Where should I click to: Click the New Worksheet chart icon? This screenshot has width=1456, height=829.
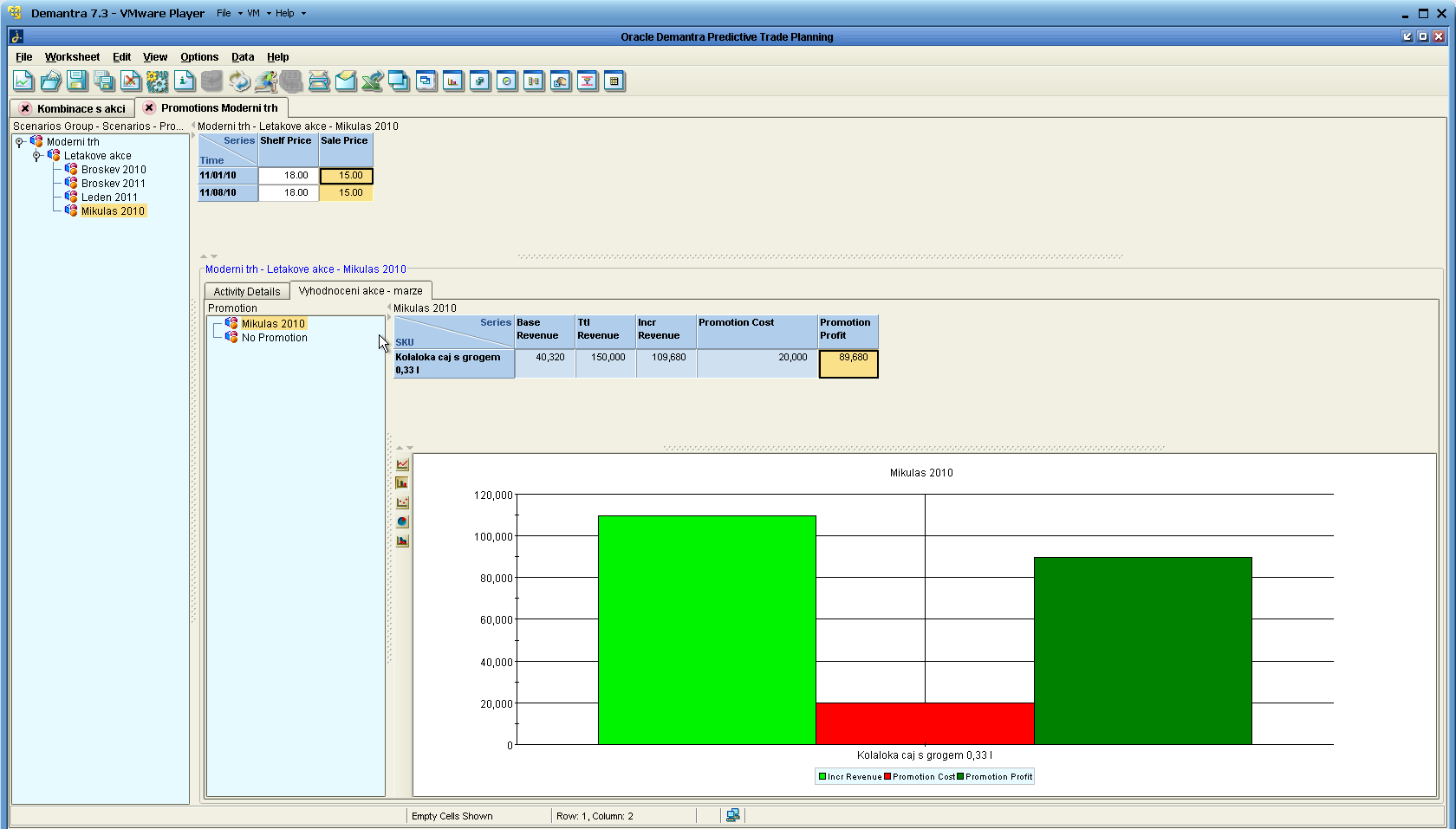[x=23, y=81]
